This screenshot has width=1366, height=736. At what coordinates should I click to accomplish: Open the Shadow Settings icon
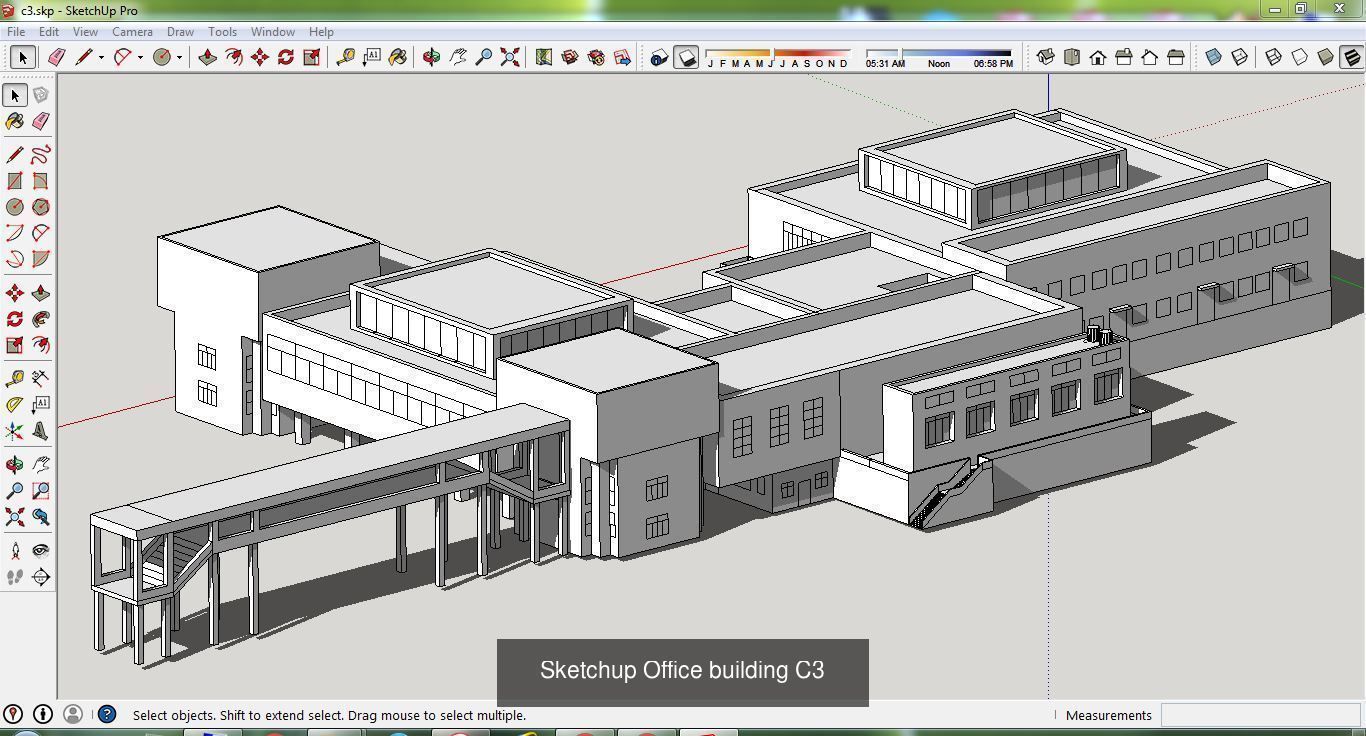tap(659, 57)
